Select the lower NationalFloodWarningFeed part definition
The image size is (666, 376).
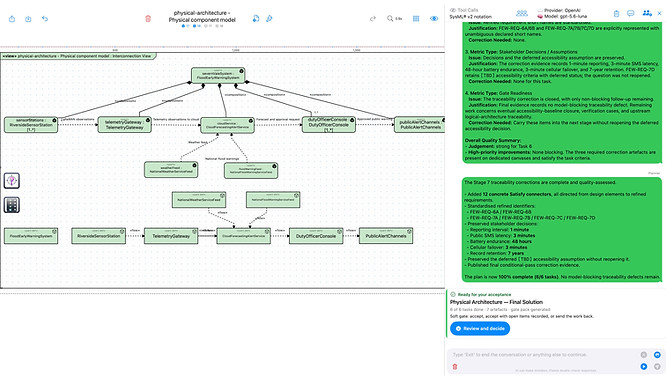pyautogui.click(x=273, y=200)
